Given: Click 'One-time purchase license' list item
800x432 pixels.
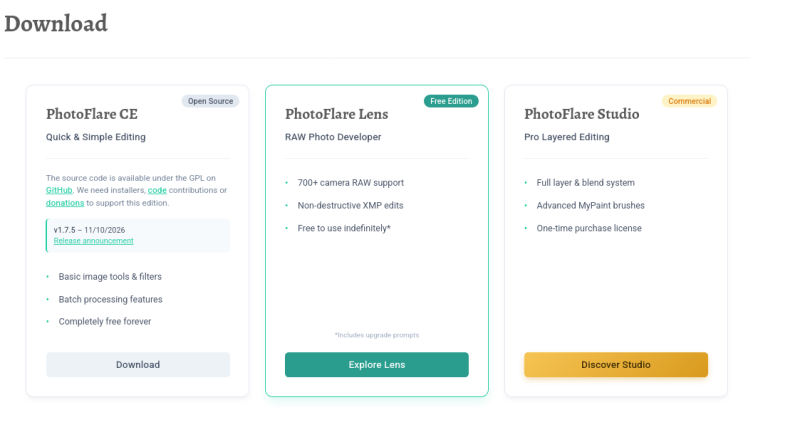Looking at the screenshot, I should pos(589,228).
